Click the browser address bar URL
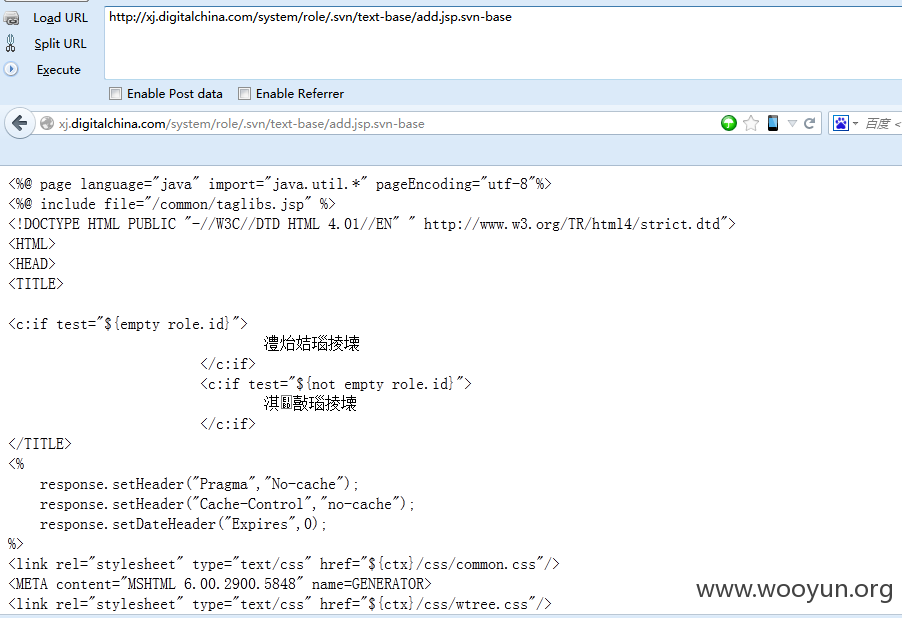Screen dimensions: 902x618 242,124
